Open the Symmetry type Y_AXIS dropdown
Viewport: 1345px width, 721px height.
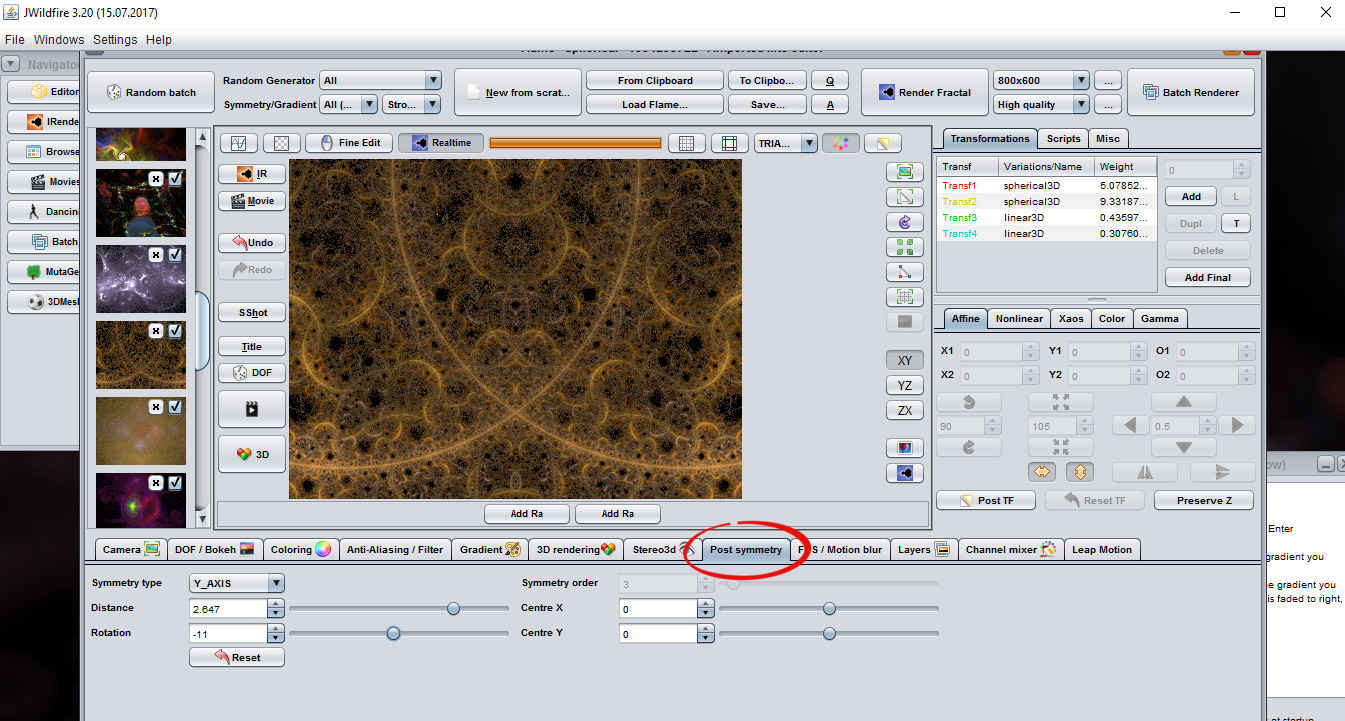coord(237,583)
